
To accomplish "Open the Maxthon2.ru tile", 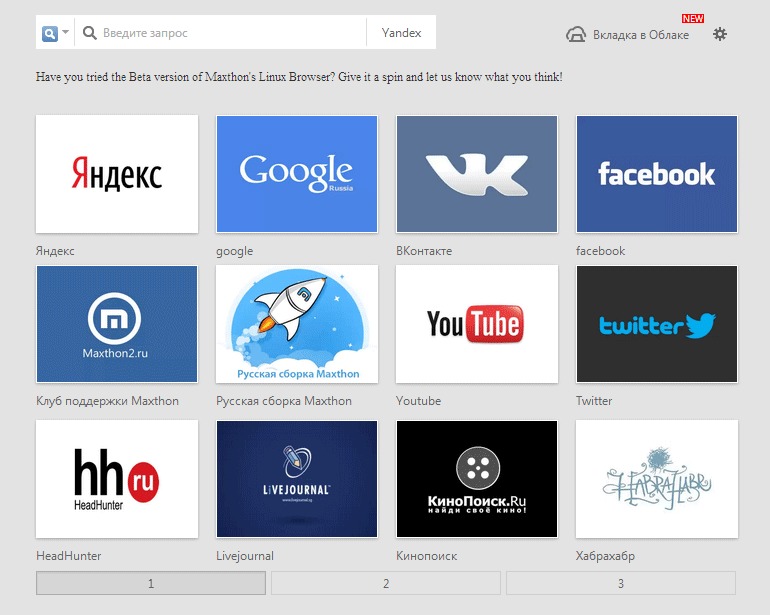I will (117, 324).
